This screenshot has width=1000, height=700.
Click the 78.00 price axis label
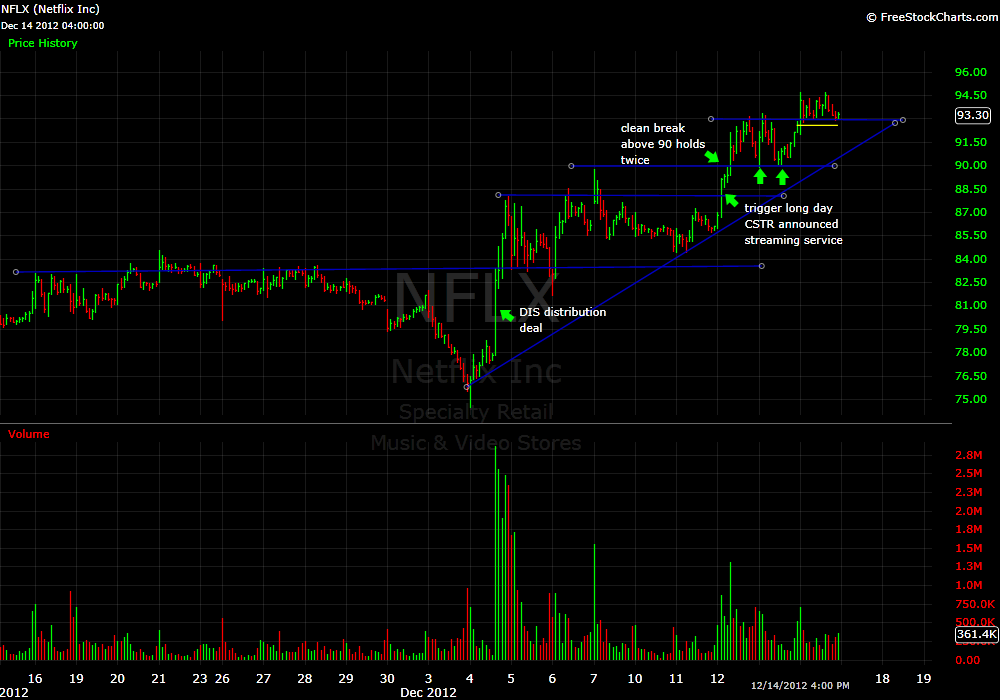[970, 352]
